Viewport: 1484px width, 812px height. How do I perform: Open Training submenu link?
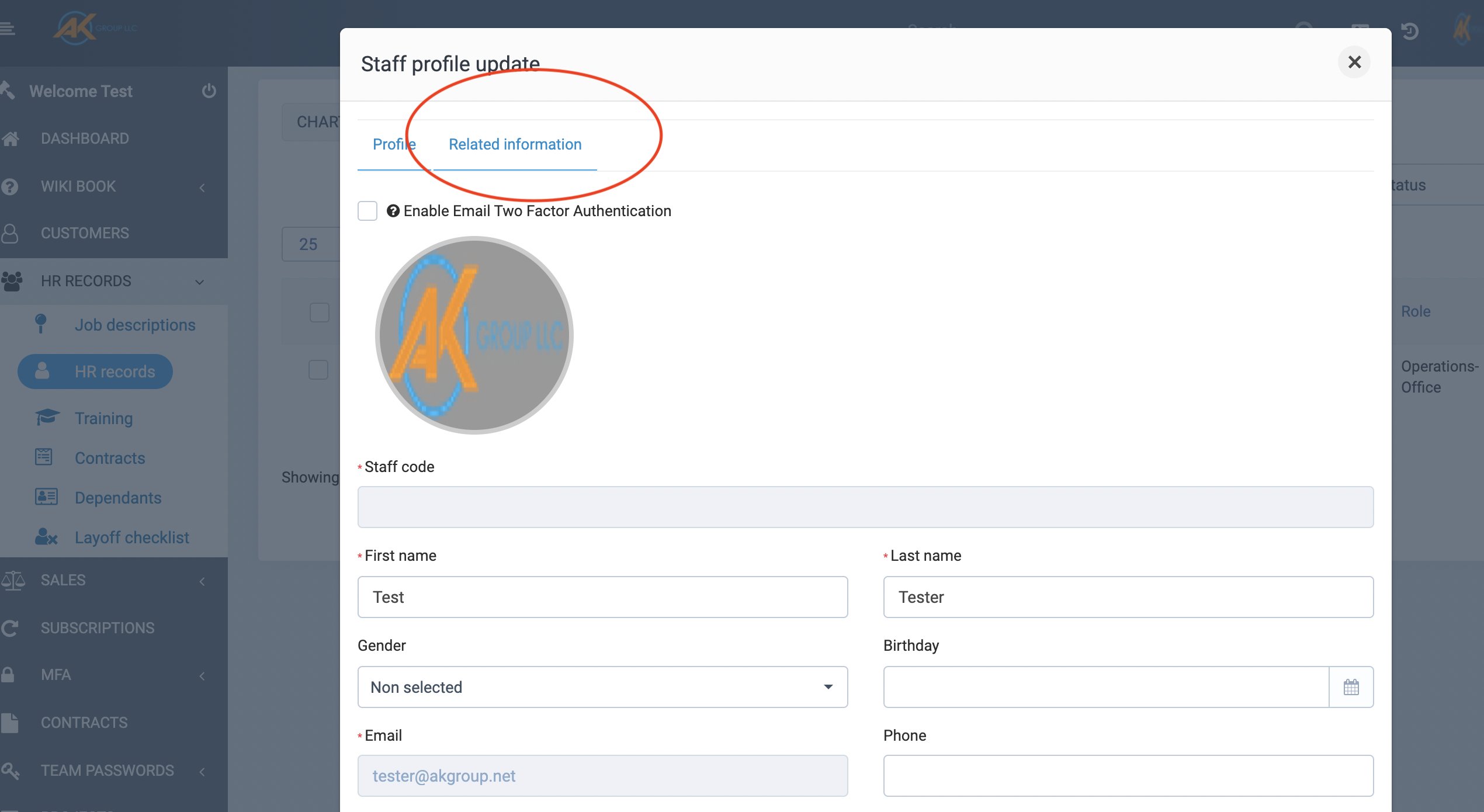pyautogui.click(x=104, y=418)
